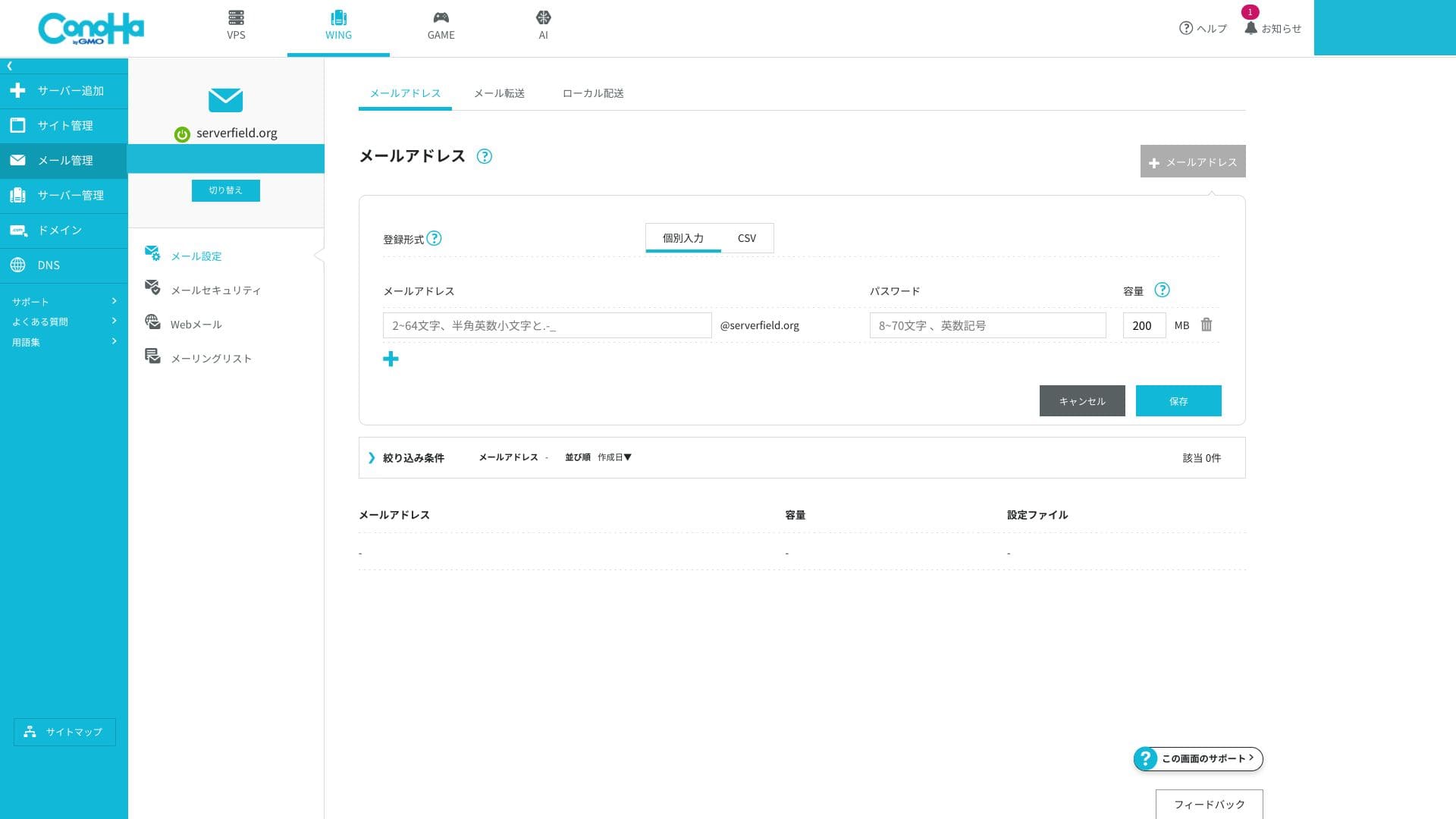Viewport: 1456px width, 819px height.
Task: Add another email row with plus icon
Action: 391,359
